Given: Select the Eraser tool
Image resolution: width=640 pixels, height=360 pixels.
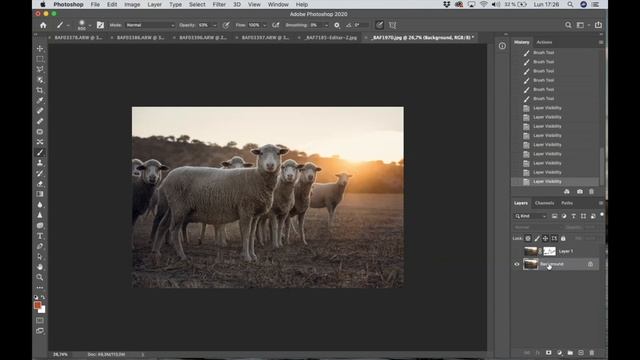Looking at the screenshot, I should (x=40, y=184).
